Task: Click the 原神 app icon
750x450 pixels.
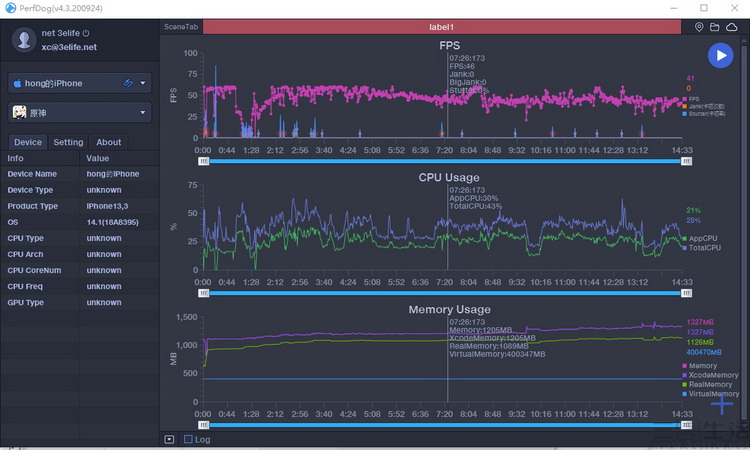Action: 19,112
